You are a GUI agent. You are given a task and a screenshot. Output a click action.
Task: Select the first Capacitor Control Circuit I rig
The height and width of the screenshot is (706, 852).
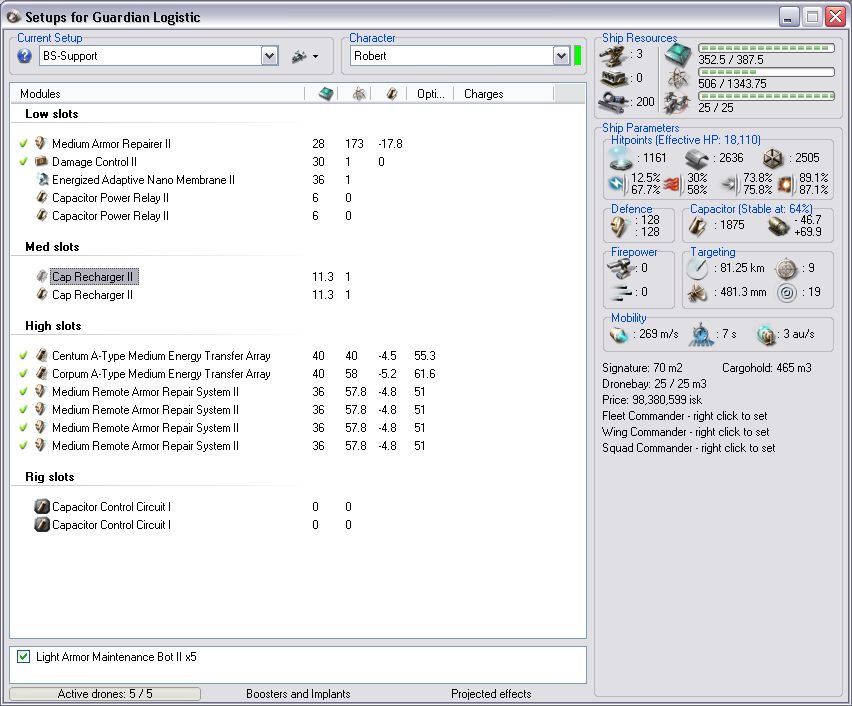[x=111, y=507]
